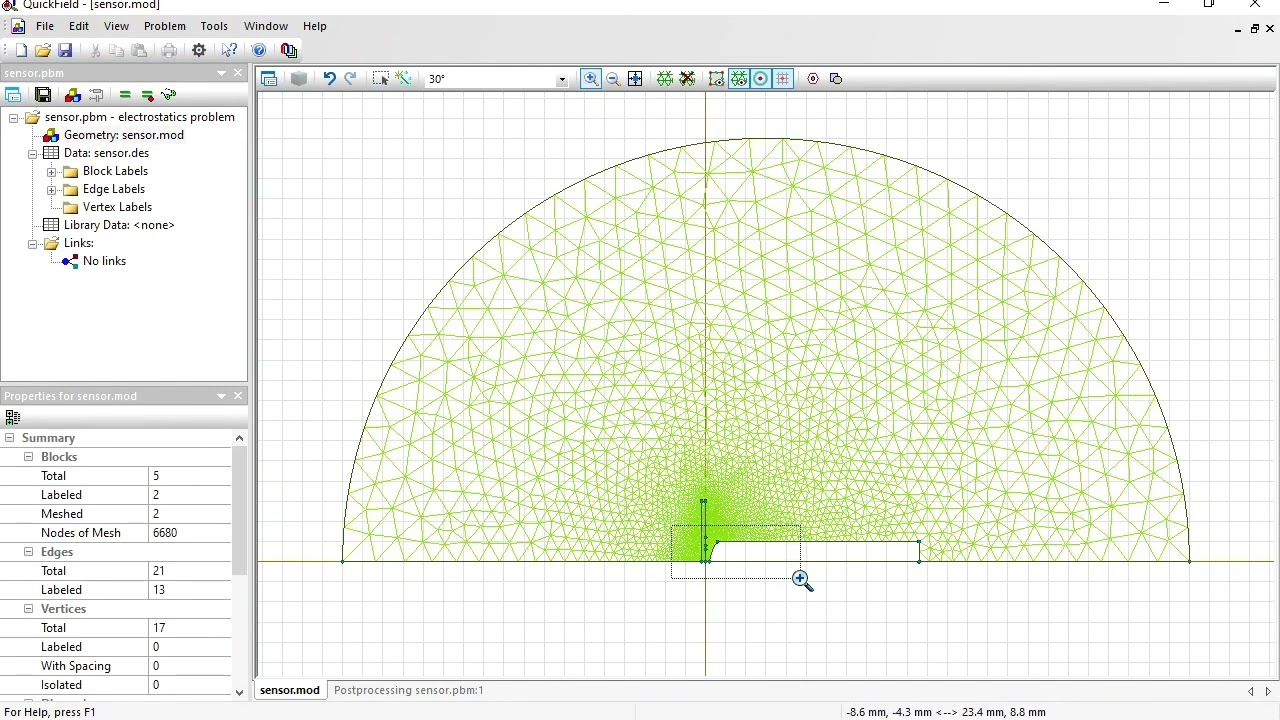Screen dimensions: 1280x720
Task: Select the No links tree item
Action: (104, 261)
